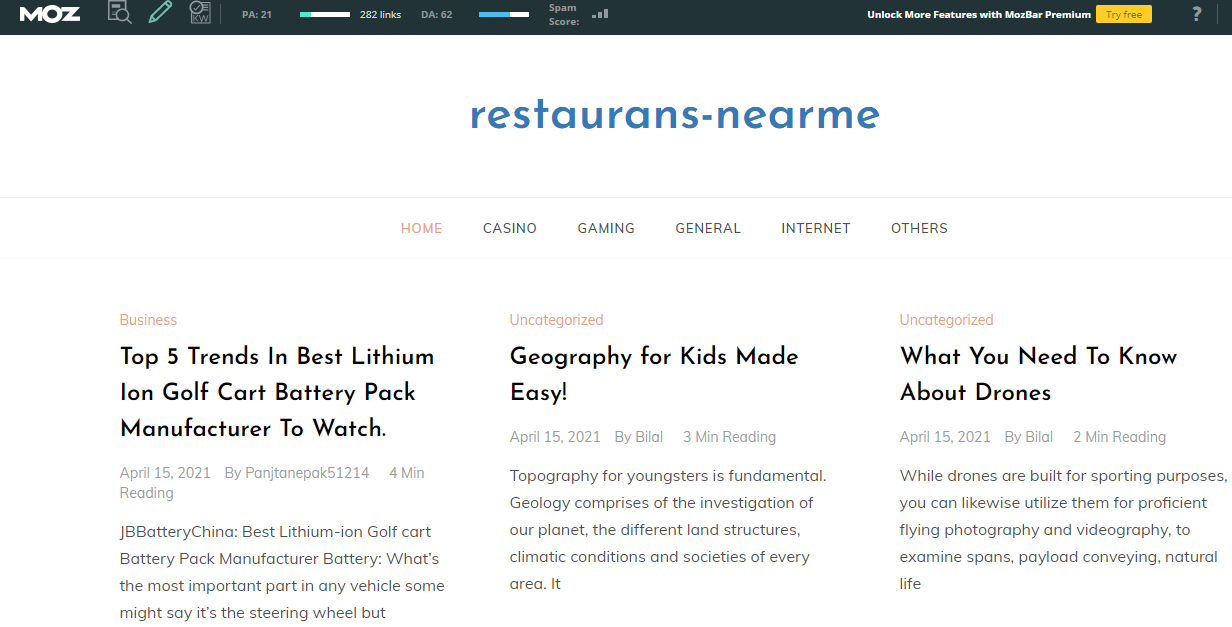The height and width of the screenshot is (627, 1232).
Task: Open article about drones headline
Action: coord(1038,374)
